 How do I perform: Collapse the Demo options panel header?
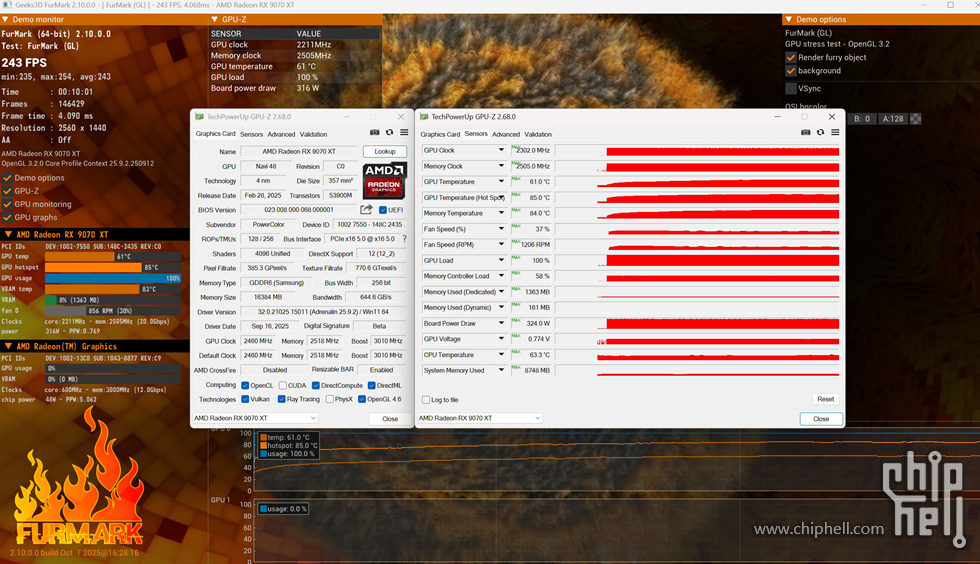tap(789, 19)
